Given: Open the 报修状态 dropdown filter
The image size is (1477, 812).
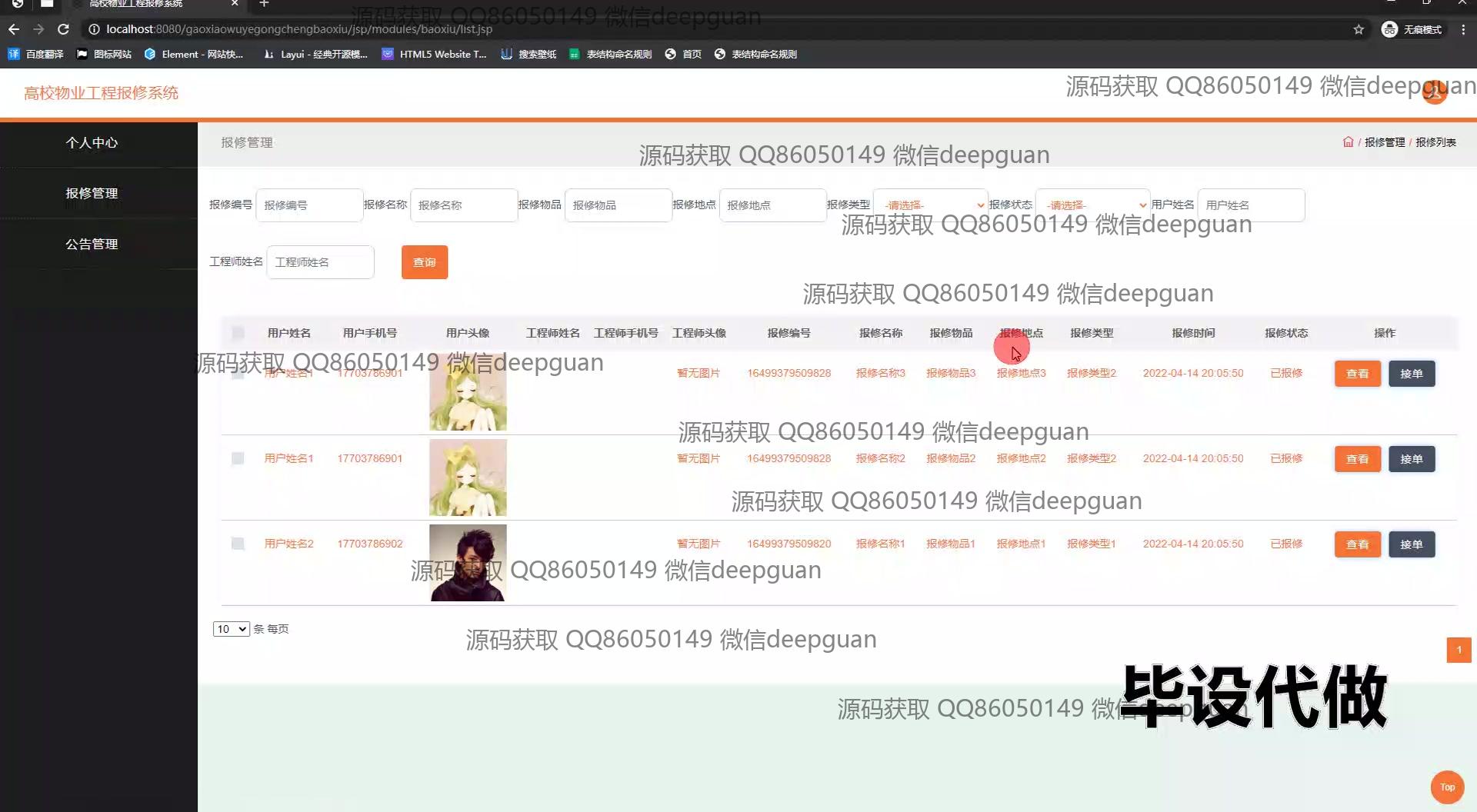Looking at the screenshot, I should 1093,205.
